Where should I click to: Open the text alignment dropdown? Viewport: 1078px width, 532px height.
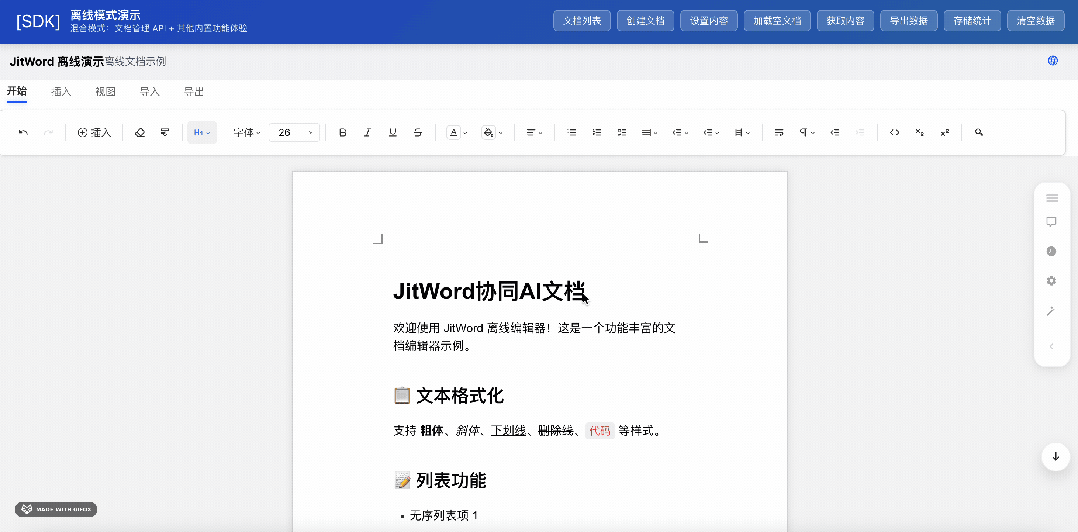click(534, 133)
